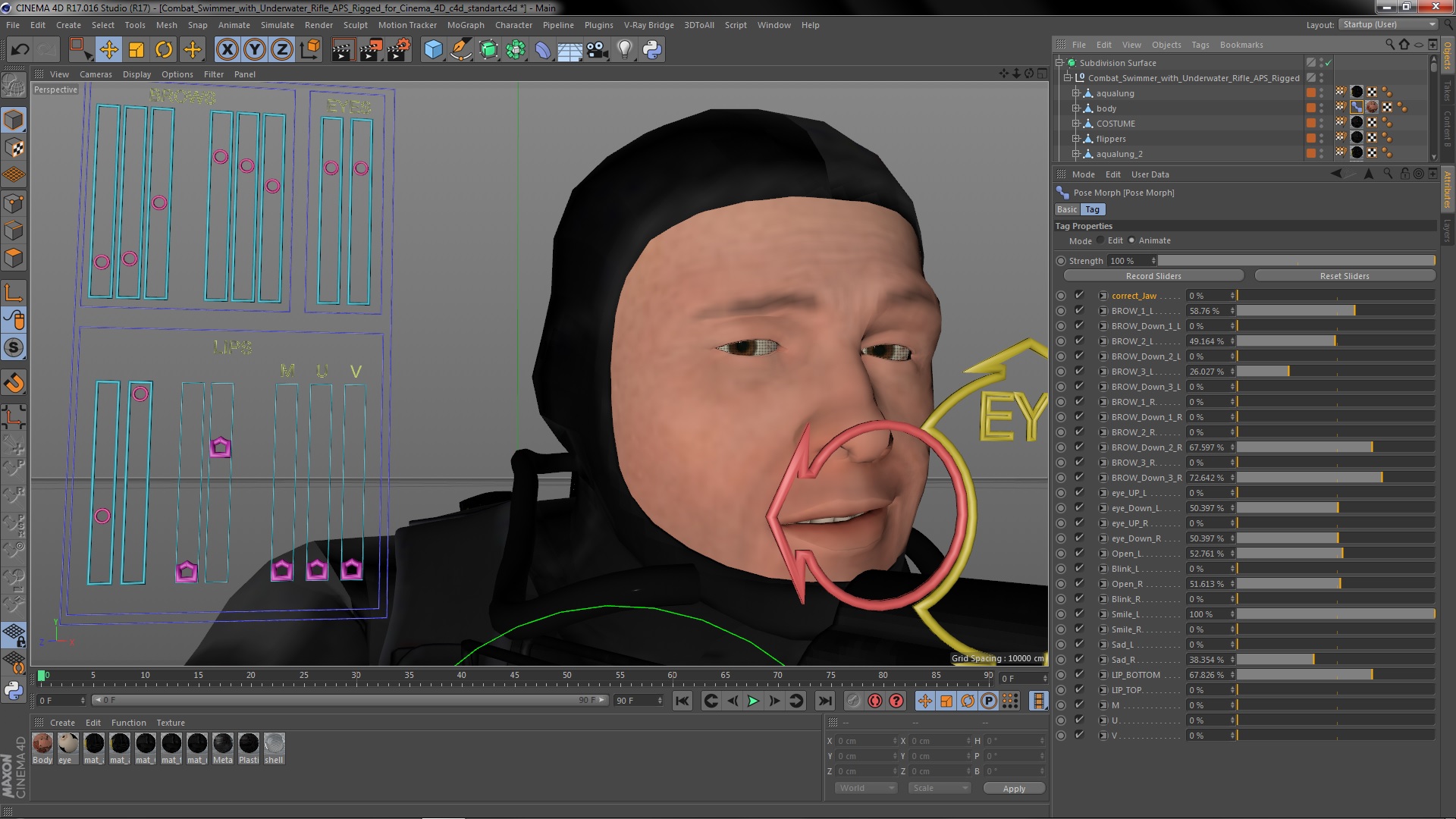This screenshot has width=1456, height=819.
Task: Open the Spline pen tool
Action: (x=460, y=50)
